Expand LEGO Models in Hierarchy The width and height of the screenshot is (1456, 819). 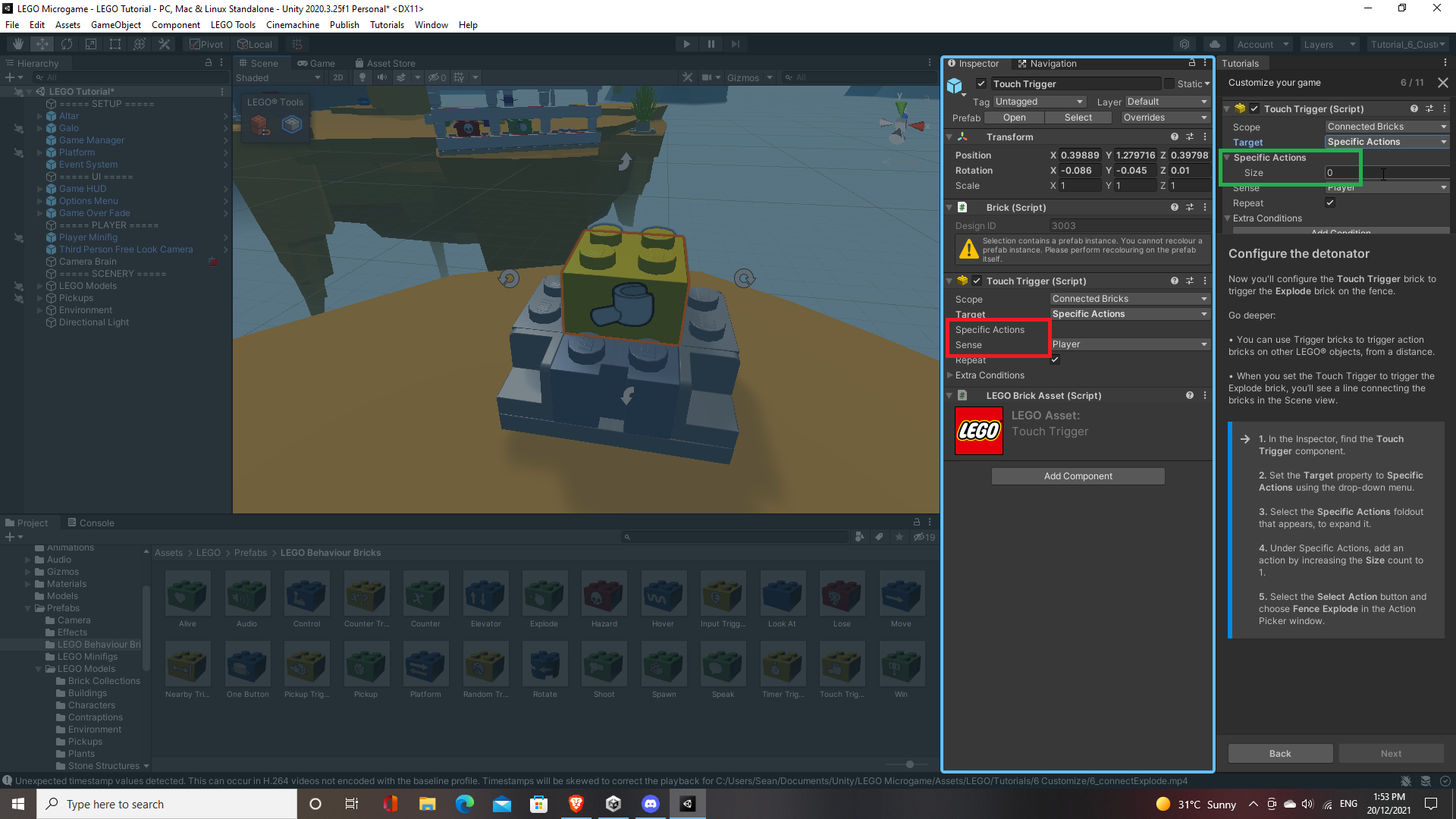[x=39, y=286]
